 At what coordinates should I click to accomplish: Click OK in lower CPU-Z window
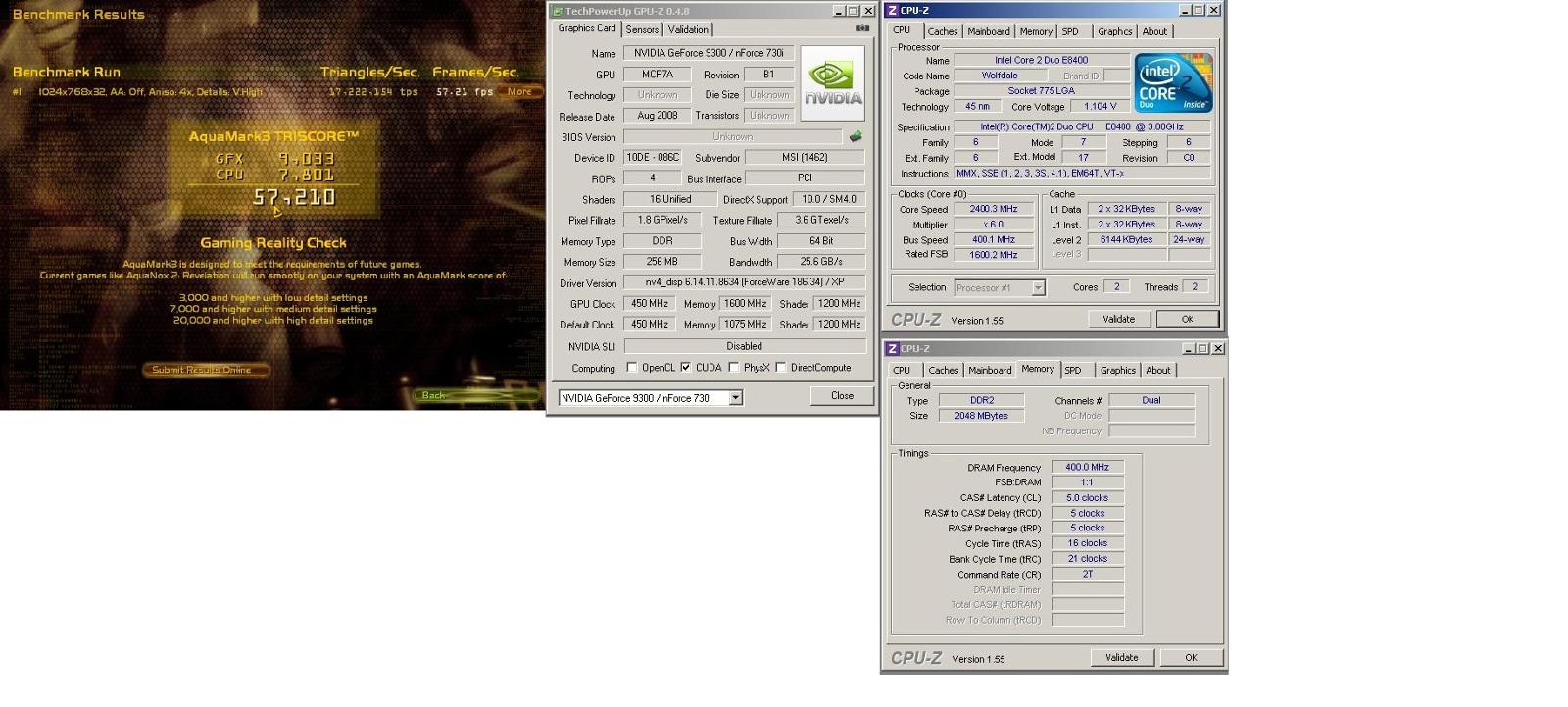(x=1191, y=657)
